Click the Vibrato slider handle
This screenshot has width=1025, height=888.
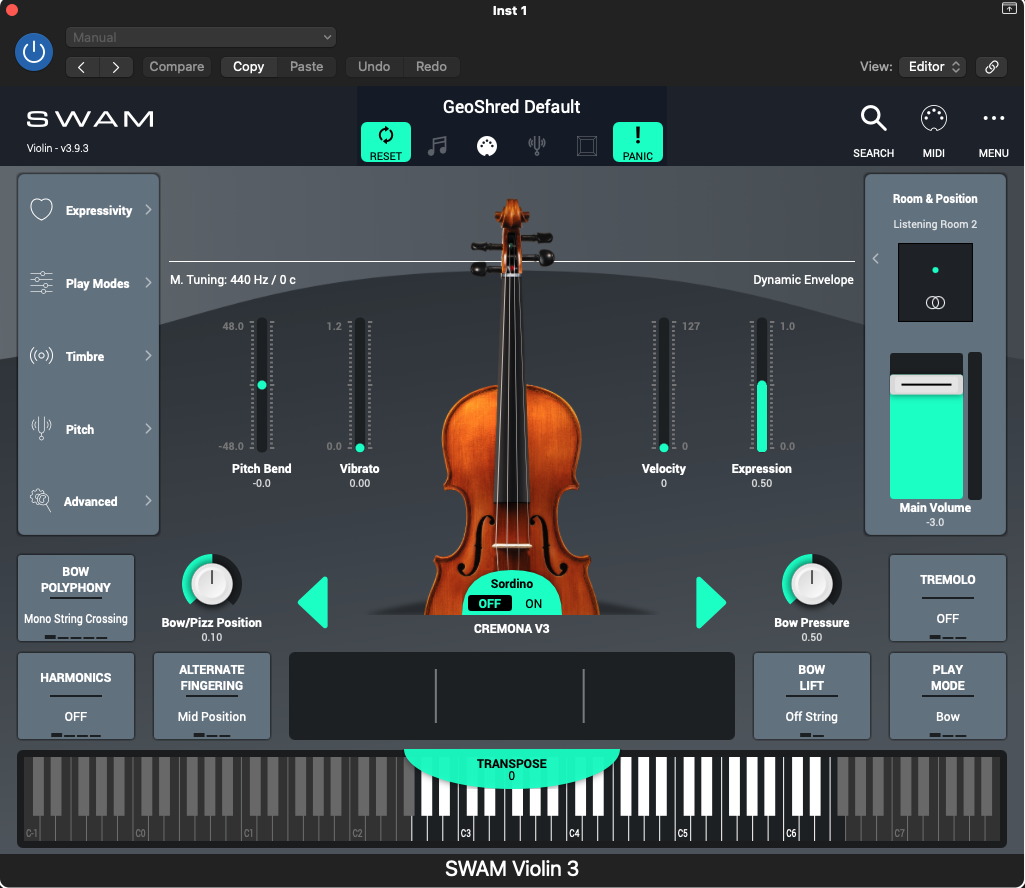coord(360,448)
